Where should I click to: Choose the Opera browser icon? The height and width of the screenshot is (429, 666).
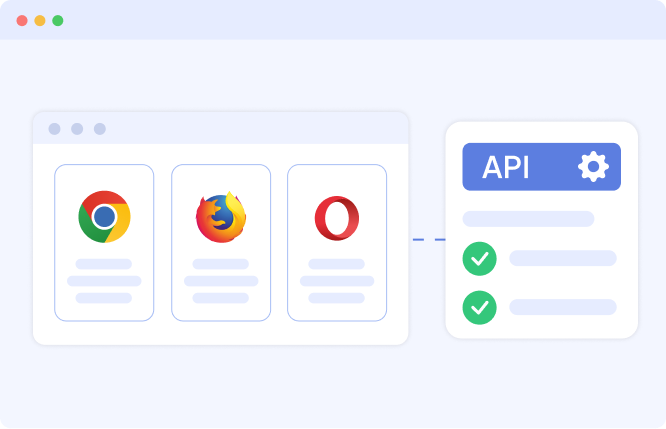pyautogui.click(x=337, y=218)
